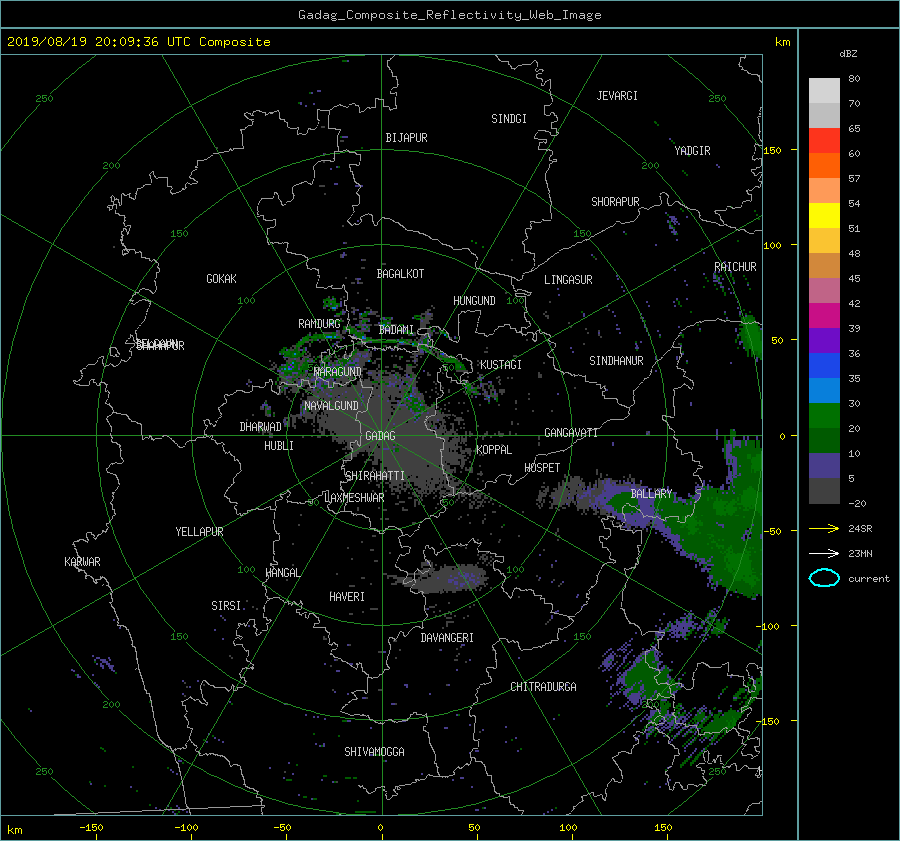Click the gray echo patch north of Davangeri
The image size is (900, 841).
pyautogui.click(x=451, y=578)
